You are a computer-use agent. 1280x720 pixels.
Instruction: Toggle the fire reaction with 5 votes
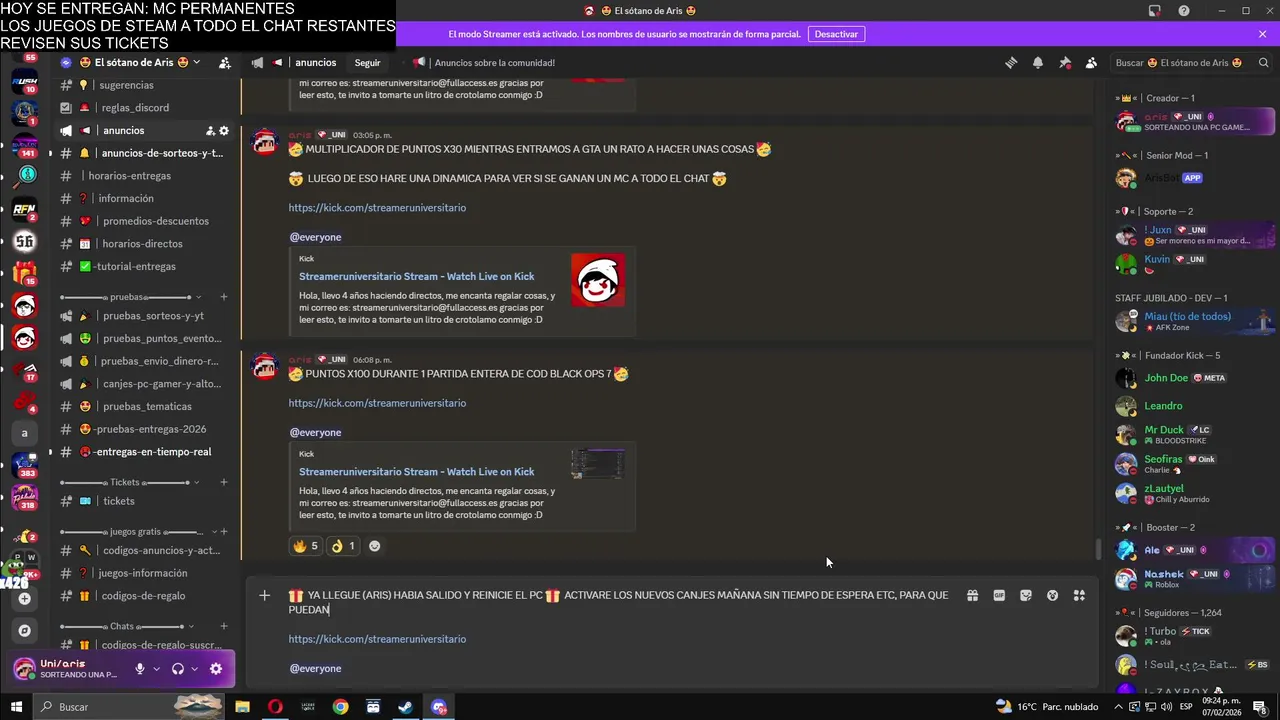(x=305, y=546)
